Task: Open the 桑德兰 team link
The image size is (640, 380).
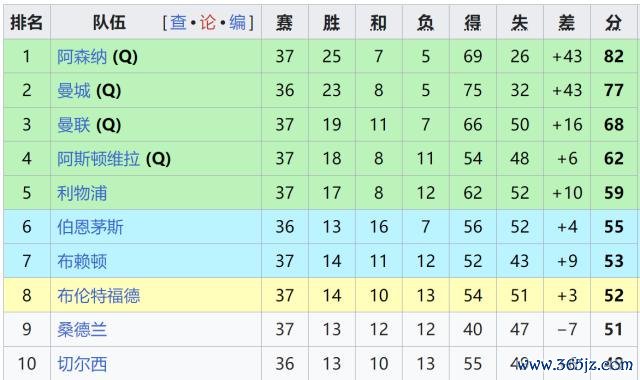Action: coord(82,329)
